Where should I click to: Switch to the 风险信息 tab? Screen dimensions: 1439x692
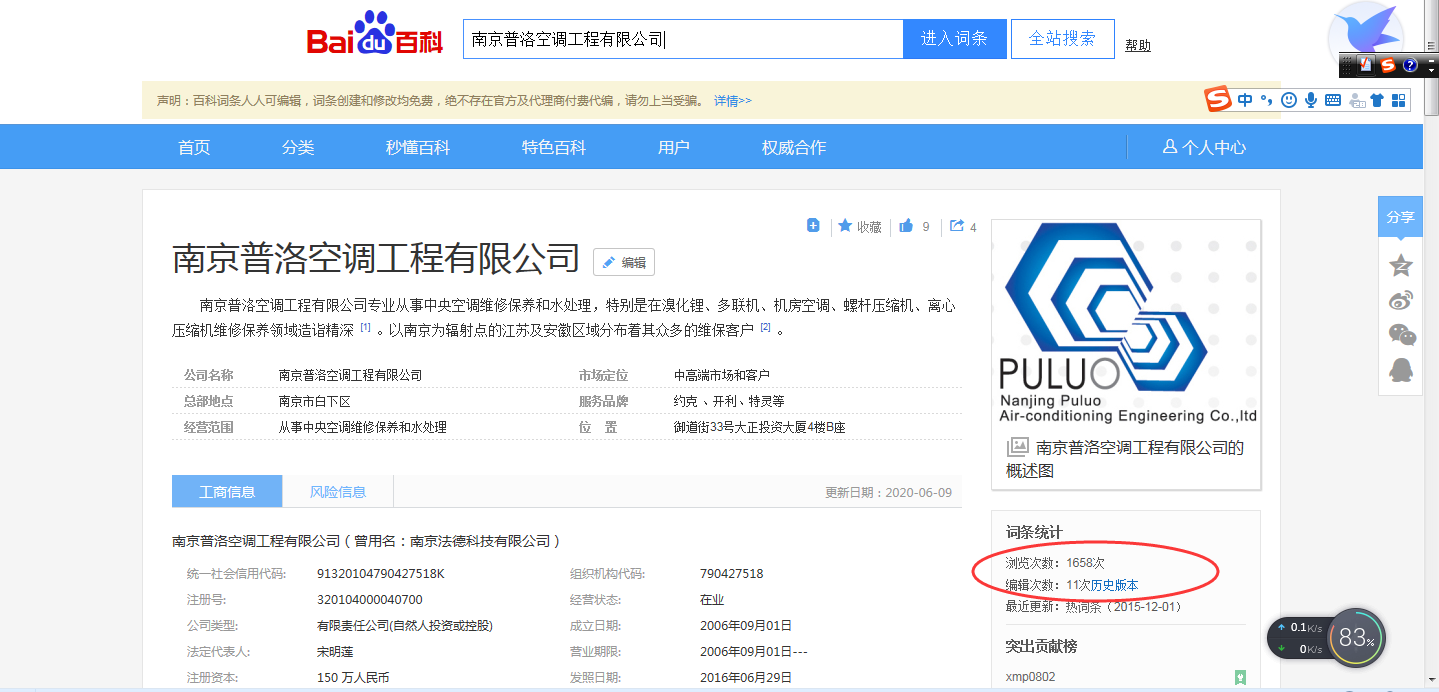tap(338, 491)
